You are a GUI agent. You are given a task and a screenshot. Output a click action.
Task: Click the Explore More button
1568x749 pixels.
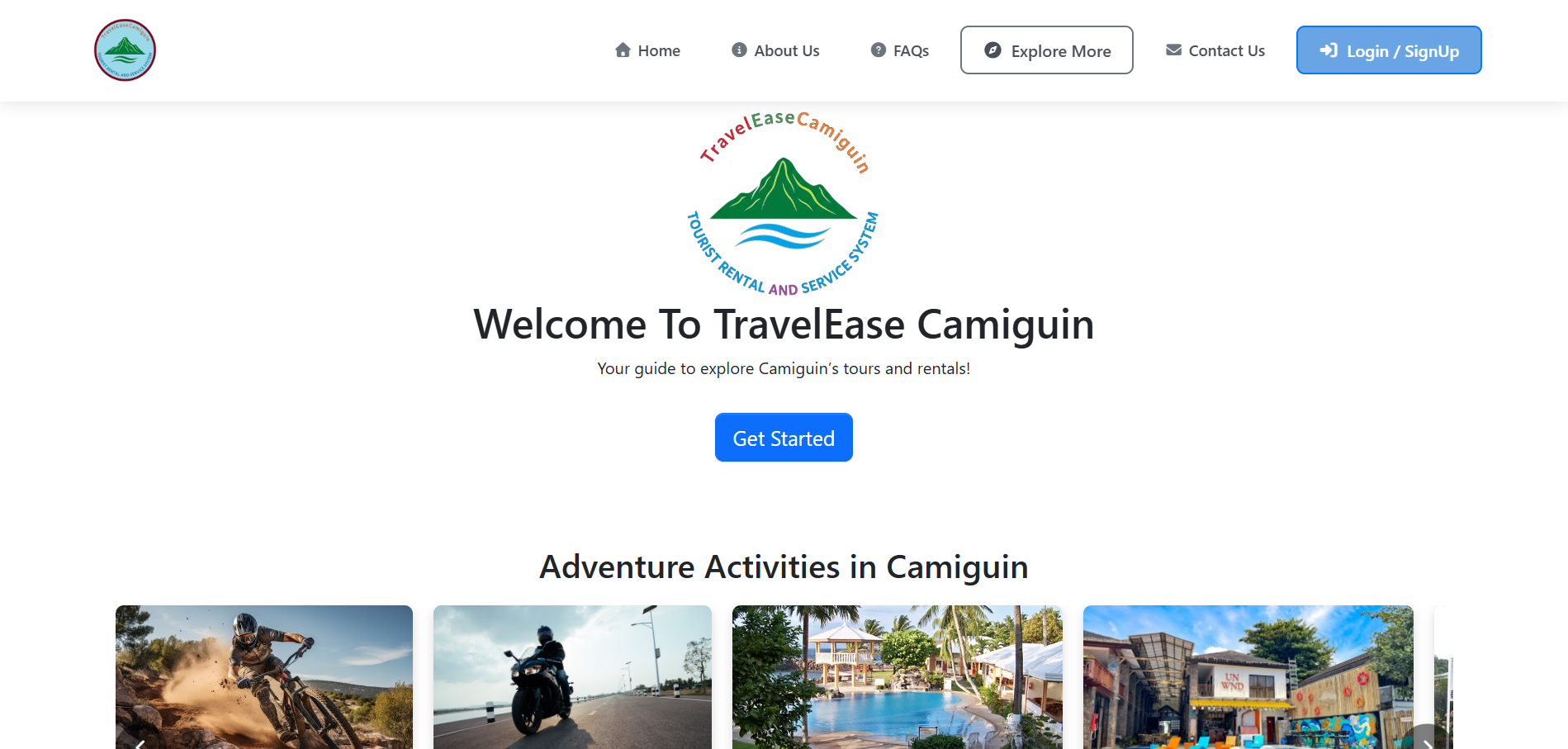(x=1047, y=50)
